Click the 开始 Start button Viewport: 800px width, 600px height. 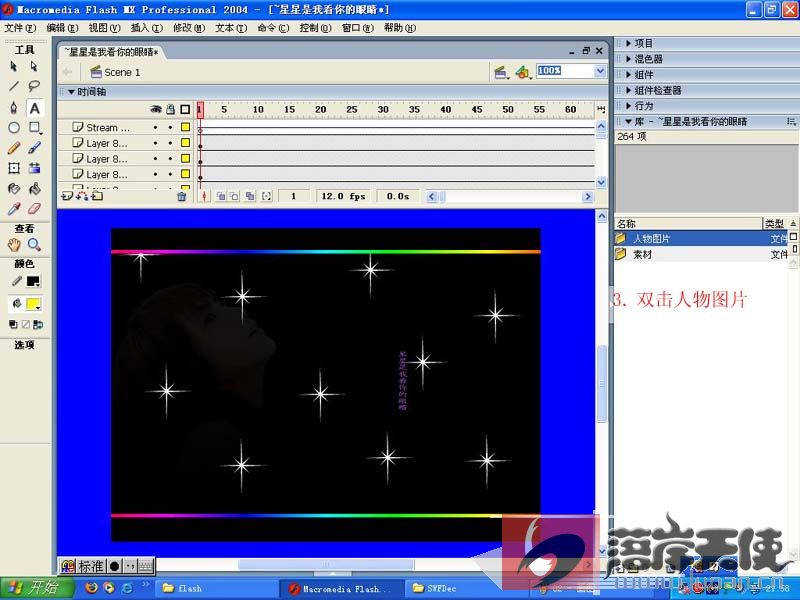point(37,588)
